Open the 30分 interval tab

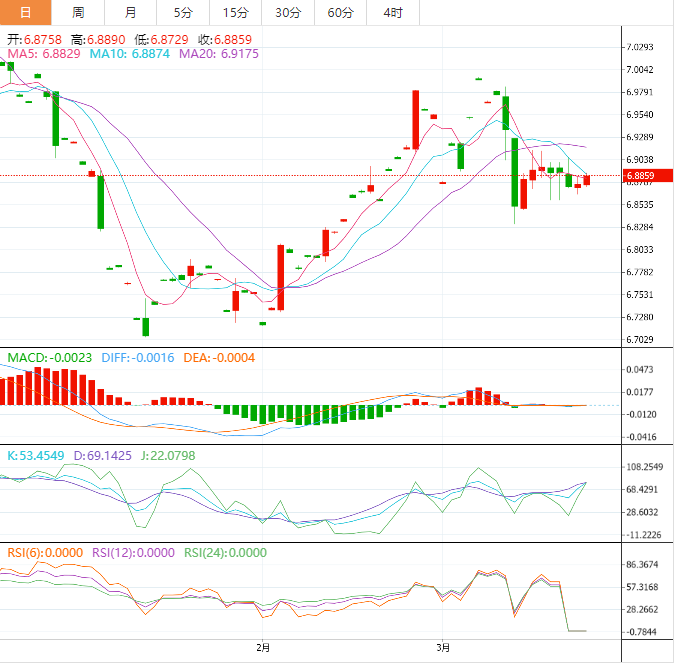[288, 12]
